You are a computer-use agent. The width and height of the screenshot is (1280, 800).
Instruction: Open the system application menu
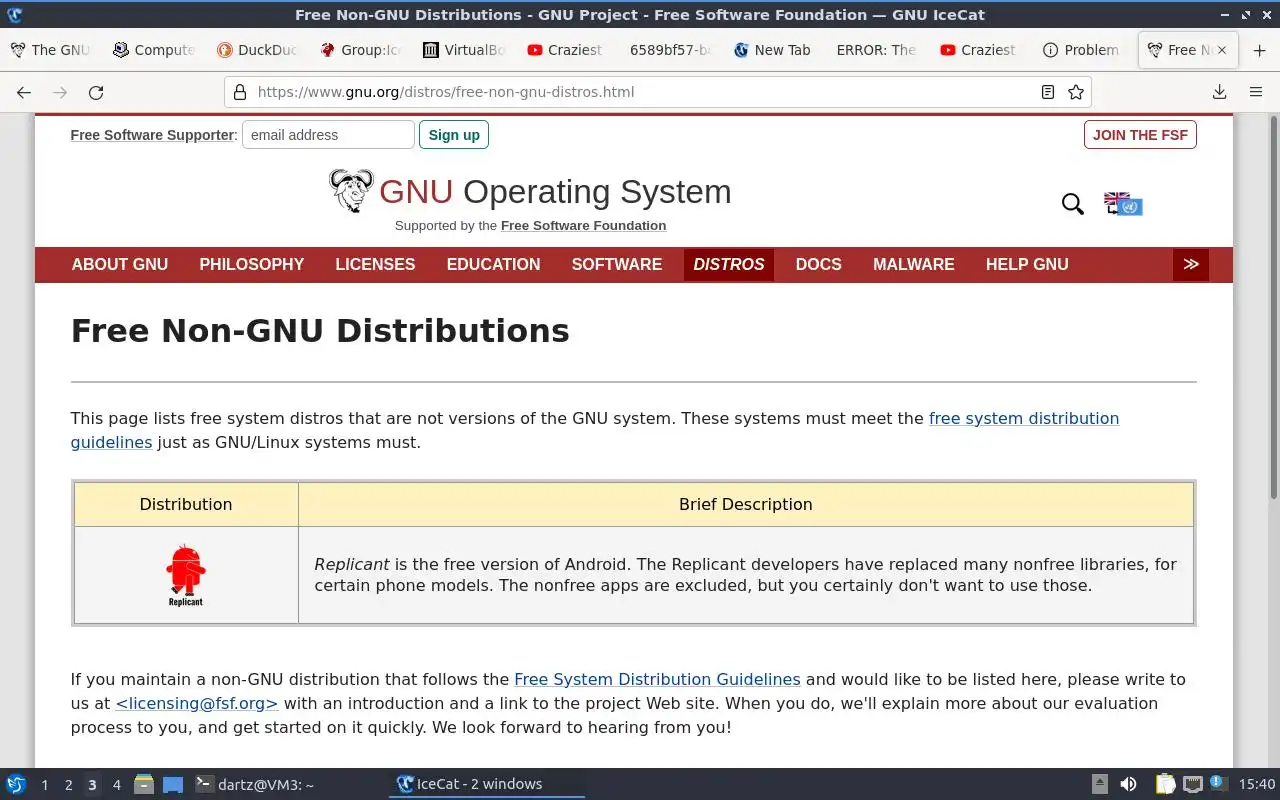pyautogui.click(x=15, y=784)
